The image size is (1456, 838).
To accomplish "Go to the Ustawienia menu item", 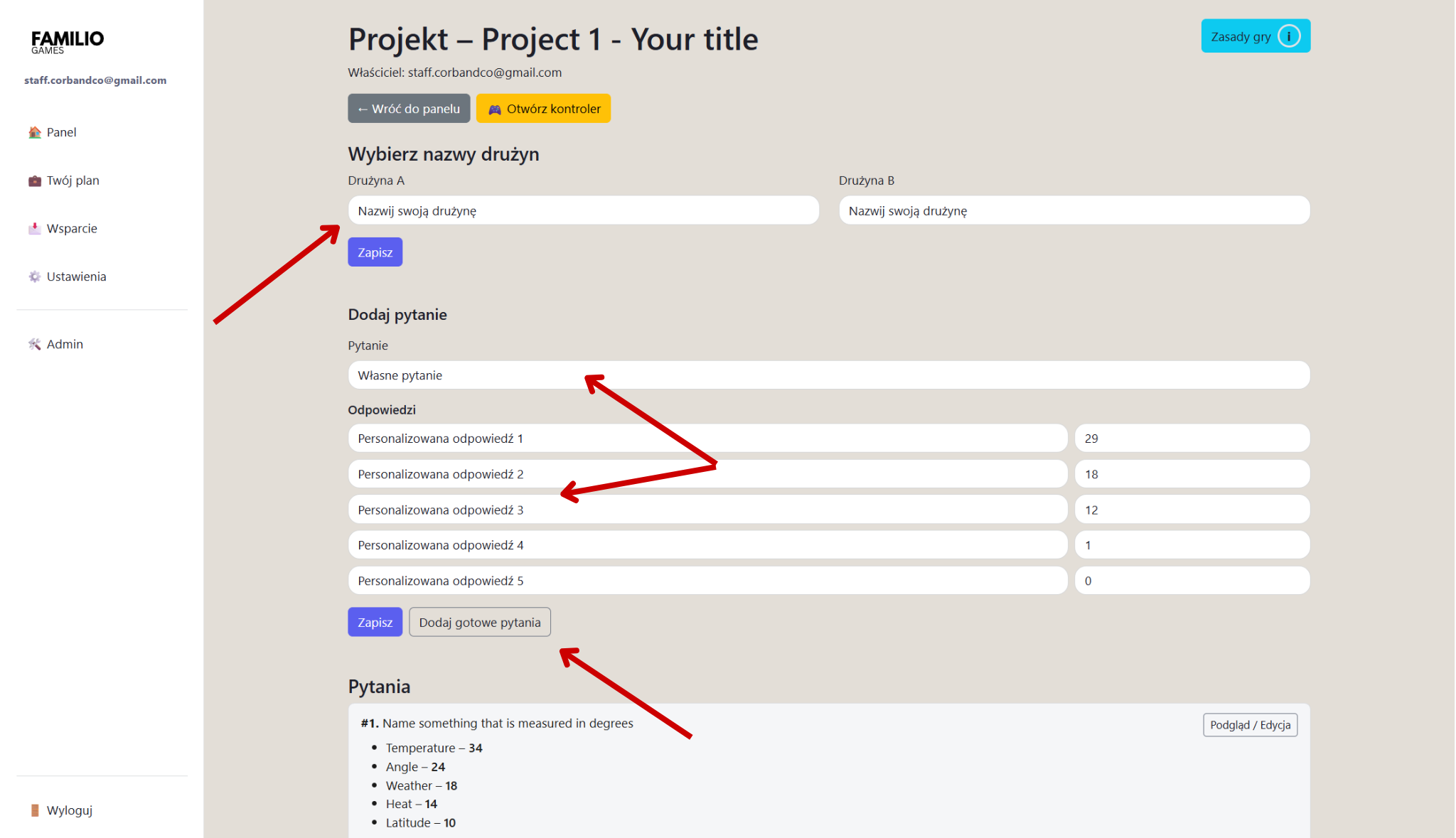I will (76, 276).
